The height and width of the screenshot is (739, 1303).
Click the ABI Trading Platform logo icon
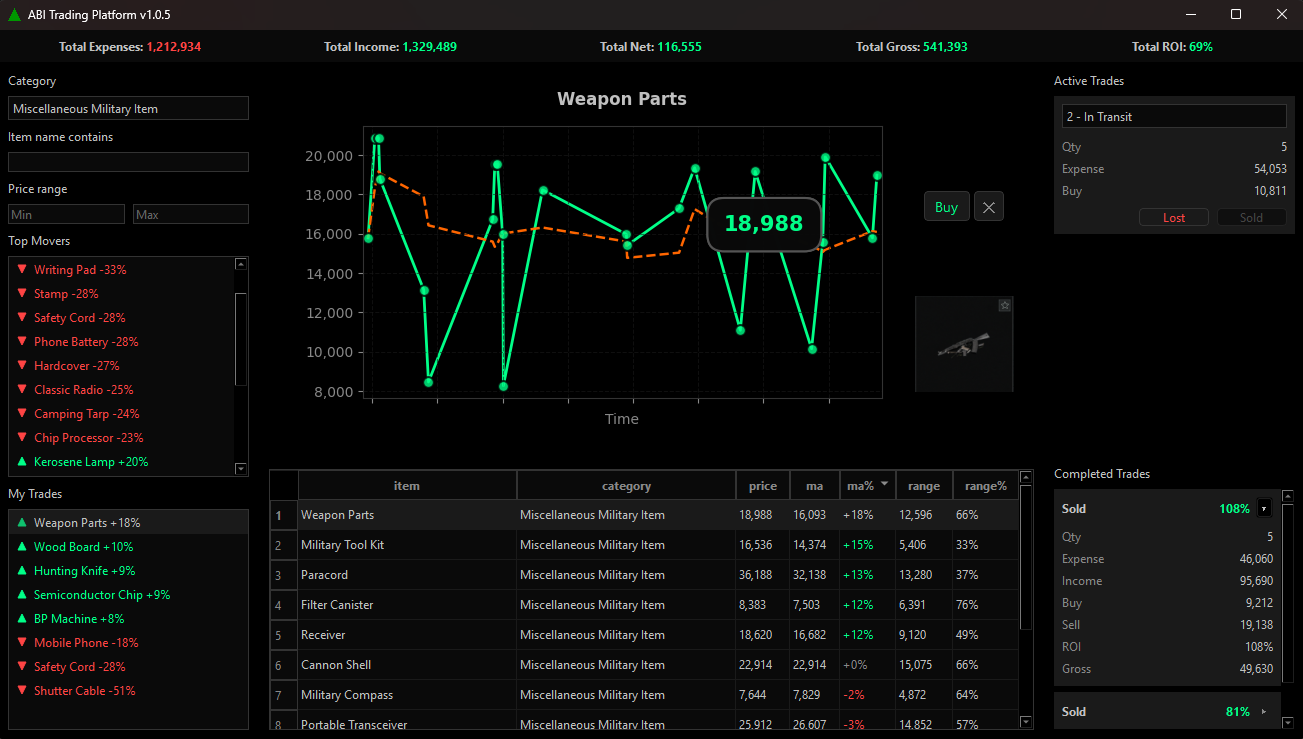tap(14, 14)
